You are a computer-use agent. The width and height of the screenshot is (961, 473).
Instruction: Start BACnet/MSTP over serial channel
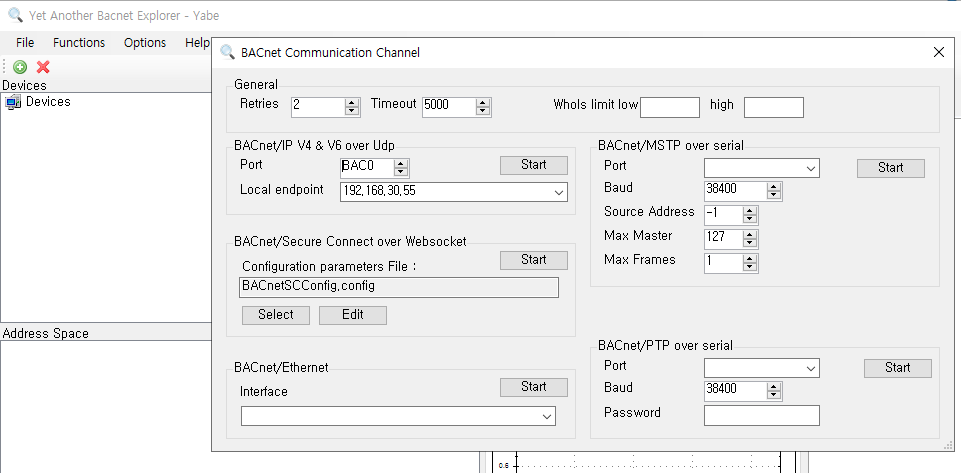[x=890, y=168]
